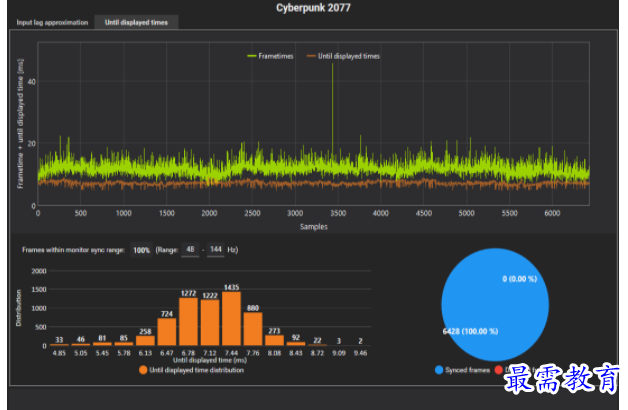Viewport: 628px width, 410px height.
Task: Toggle the Synced frames legend entry
Action: pos(463,370)
